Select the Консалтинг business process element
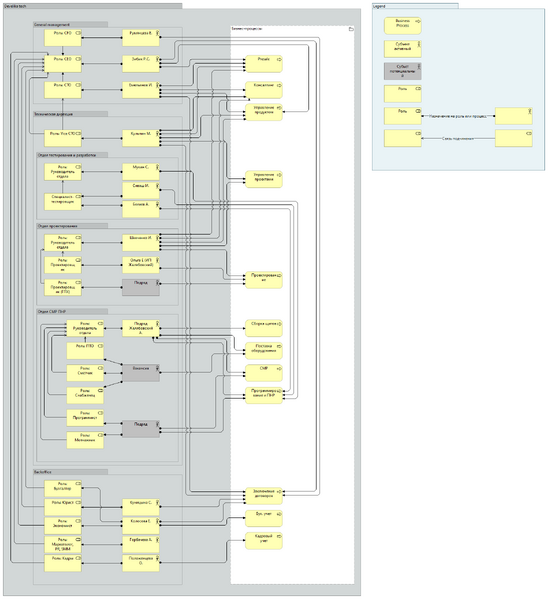Image resolution: width=548 pixels, height=599 pixels. (264, 90)
